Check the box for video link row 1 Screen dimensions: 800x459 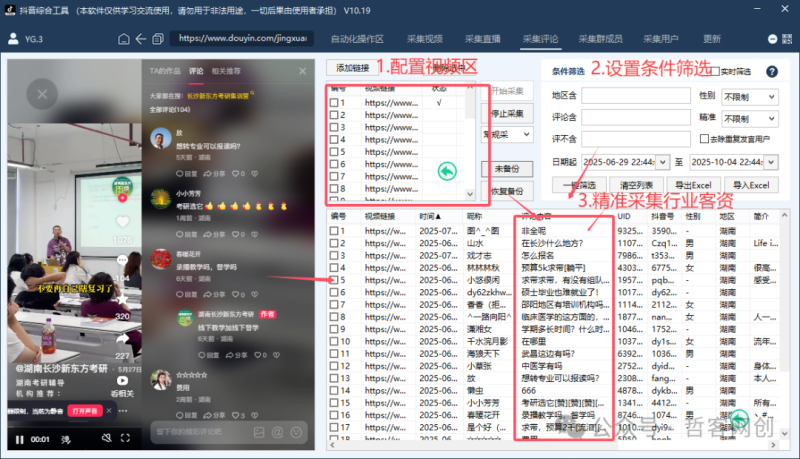point(334,103)
